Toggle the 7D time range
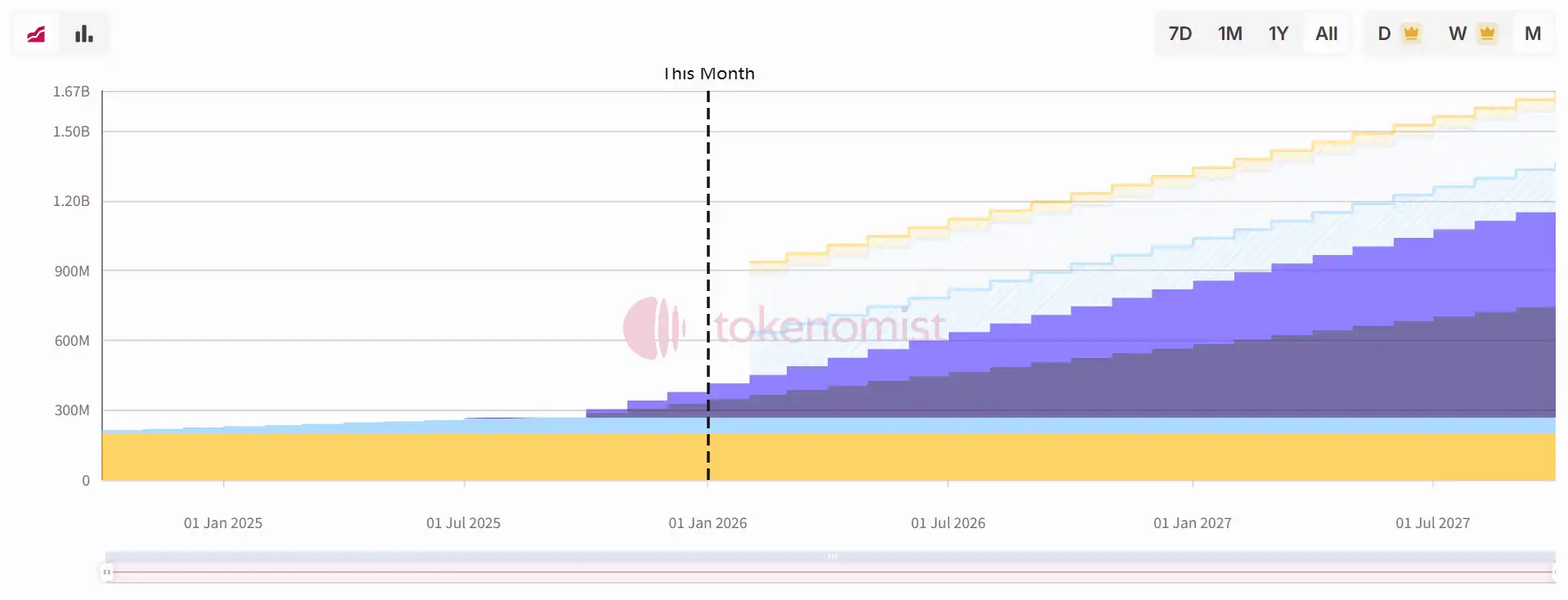The width and height of the screenshot is (1568, 600). tap(1180, 33)
